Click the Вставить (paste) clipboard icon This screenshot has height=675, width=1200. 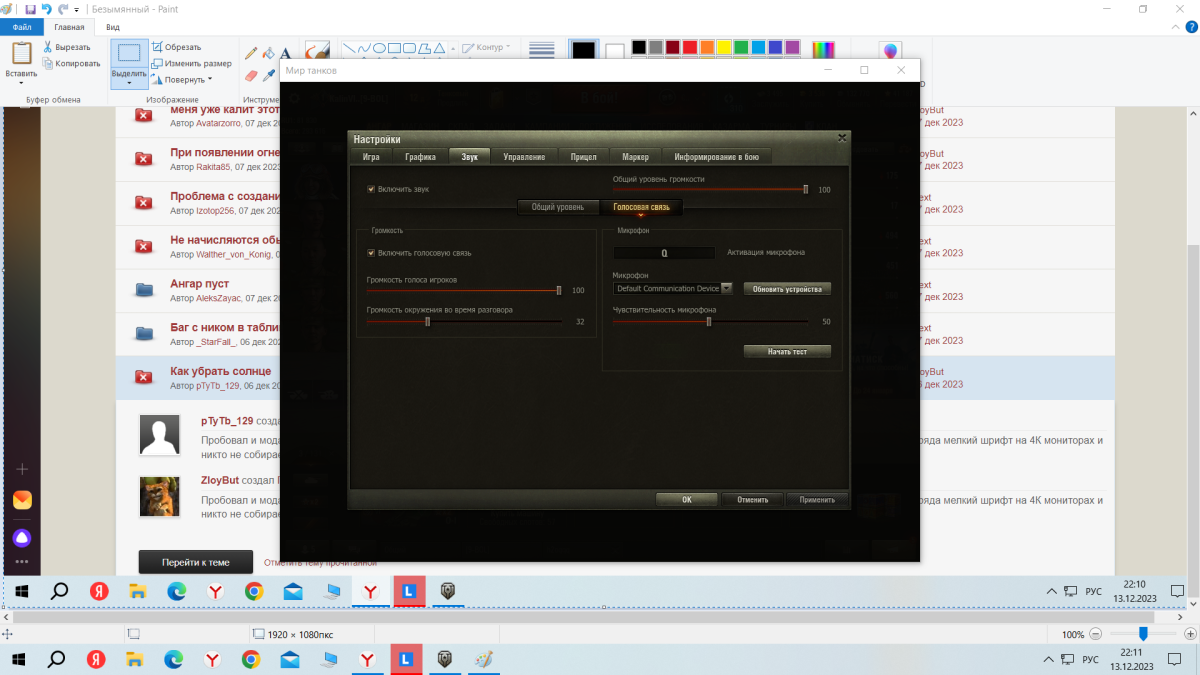pyautogui.click(x=21, y=52)
